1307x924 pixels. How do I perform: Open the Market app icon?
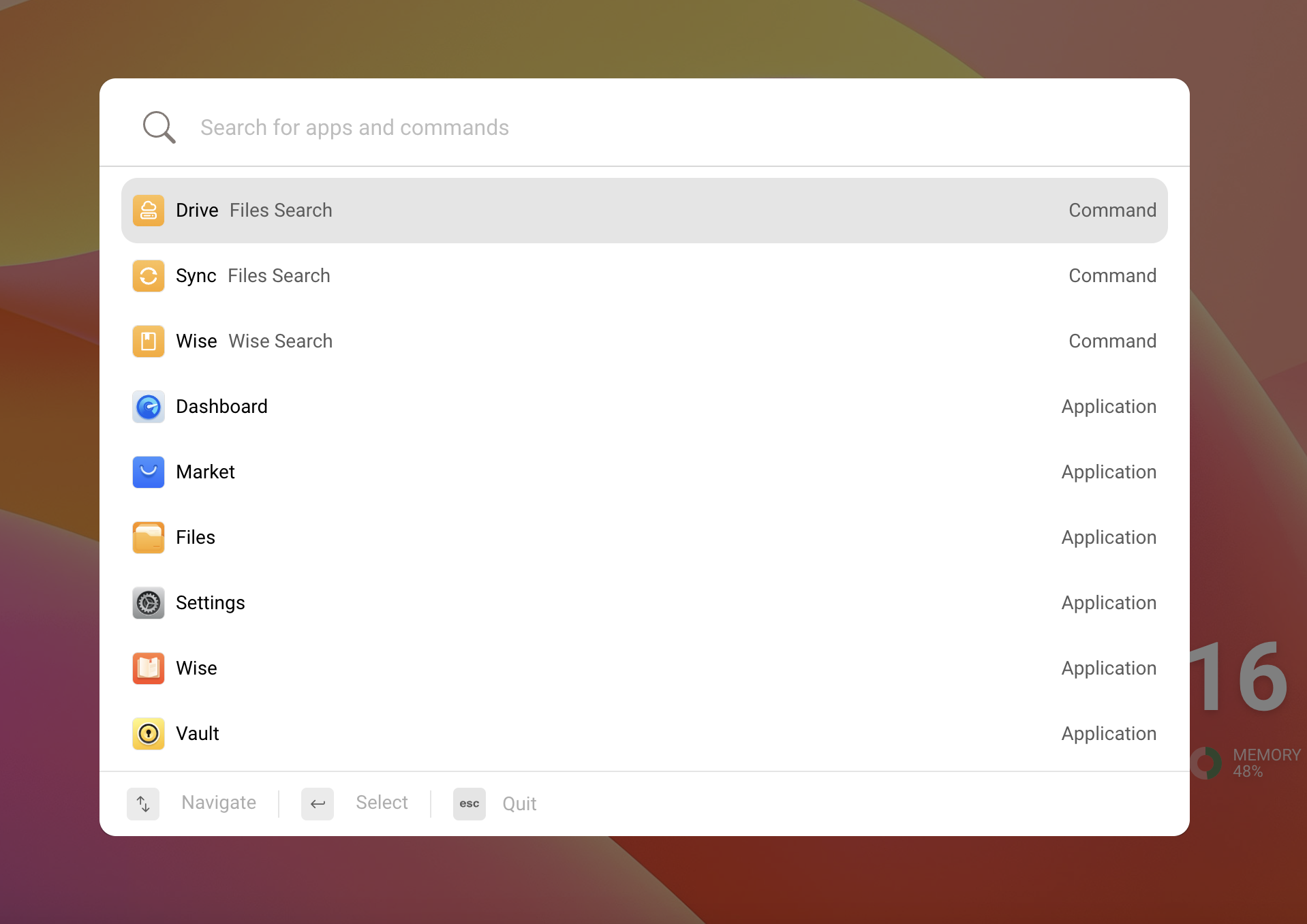[x=149, y=472]
